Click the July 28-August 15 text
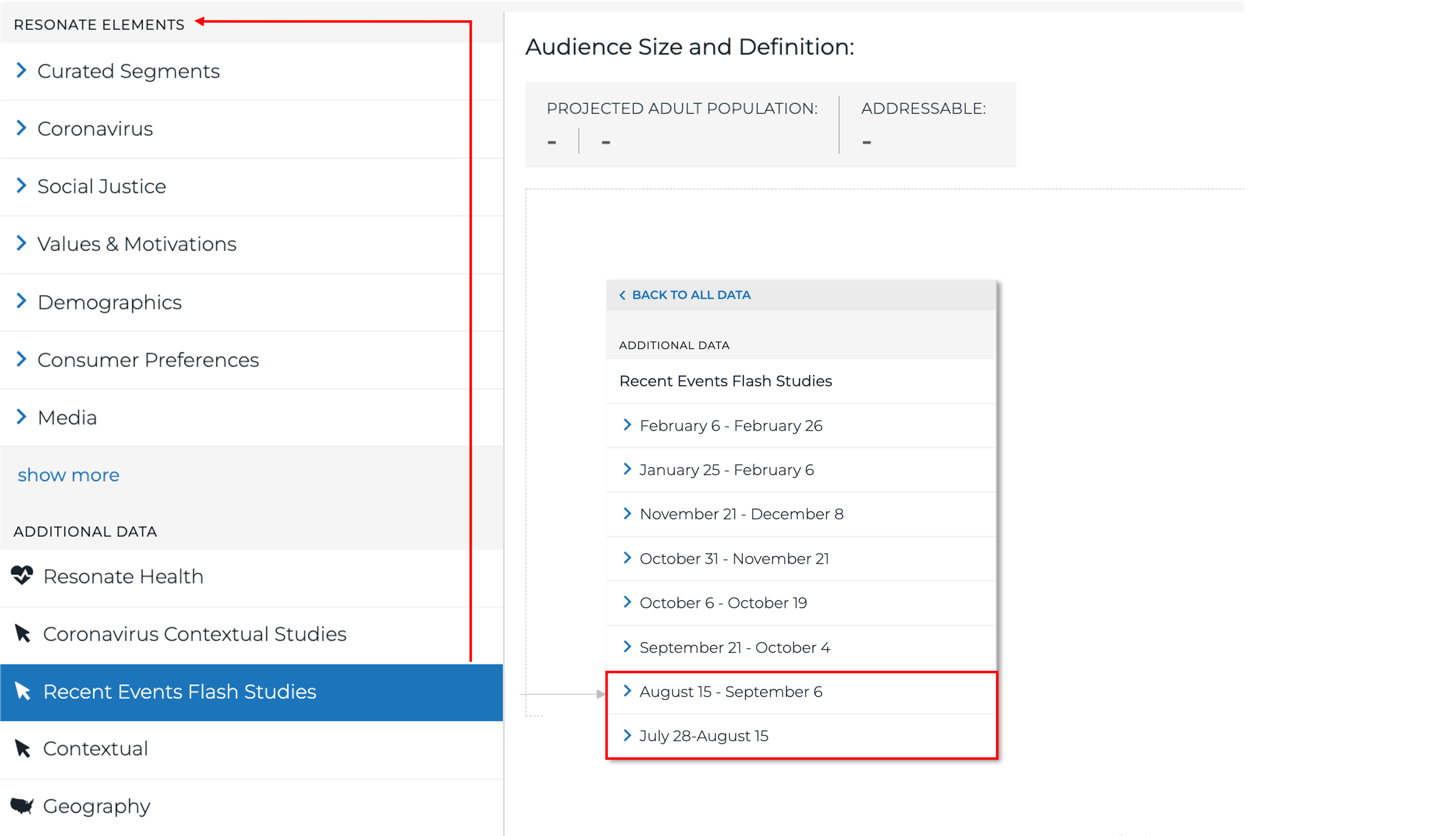 click(704, 735)
